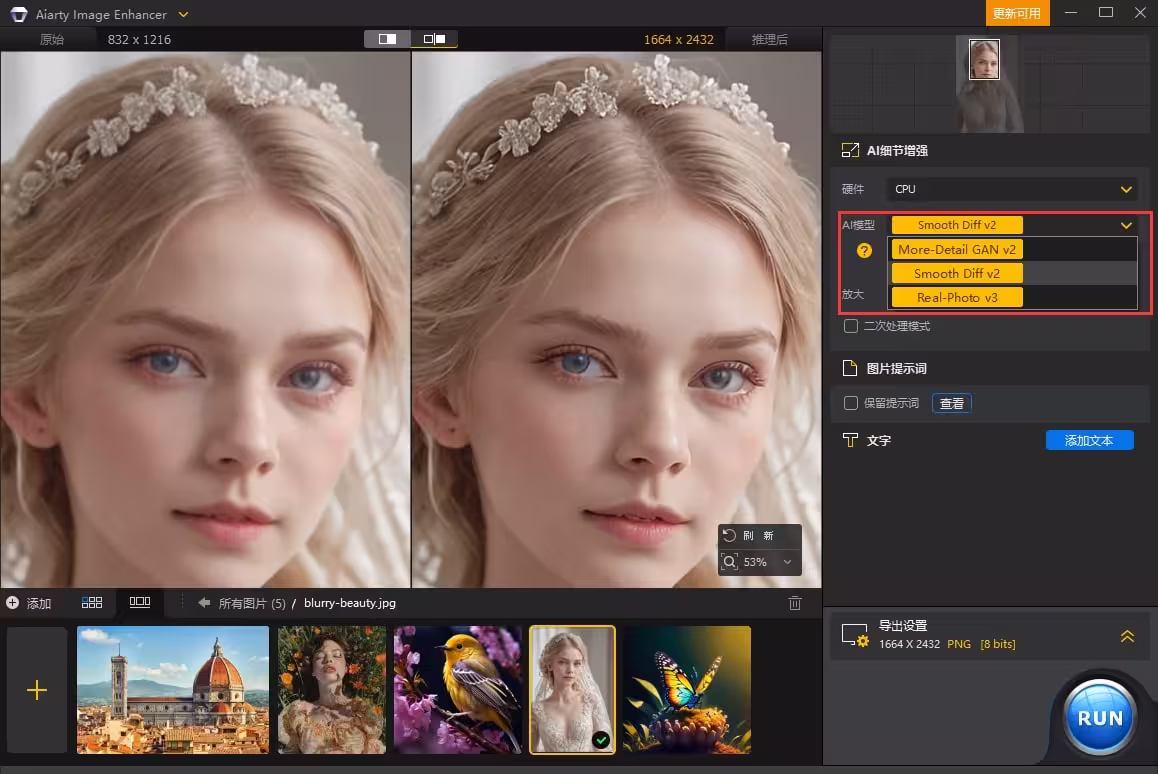Expand the AI model selector showing Smooth Diff v2
Viewport: 1158px width, 774px height.
(1012, 225)
